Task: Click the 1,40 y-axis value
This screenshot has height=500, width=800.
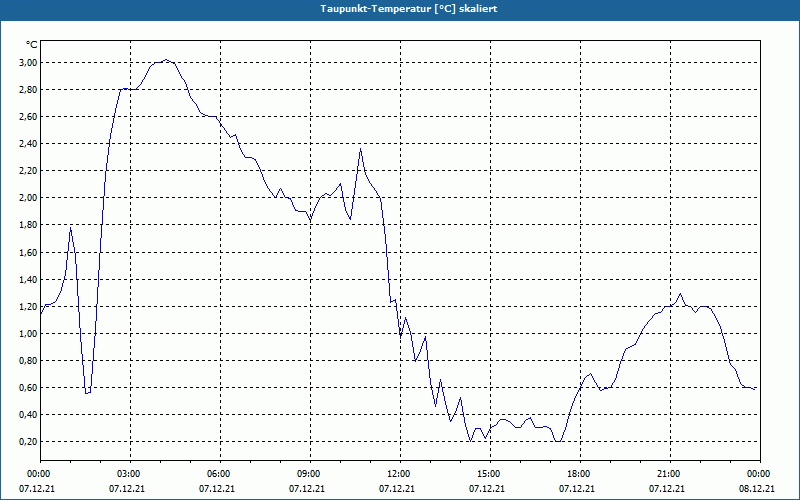Action: click(28, 280)
